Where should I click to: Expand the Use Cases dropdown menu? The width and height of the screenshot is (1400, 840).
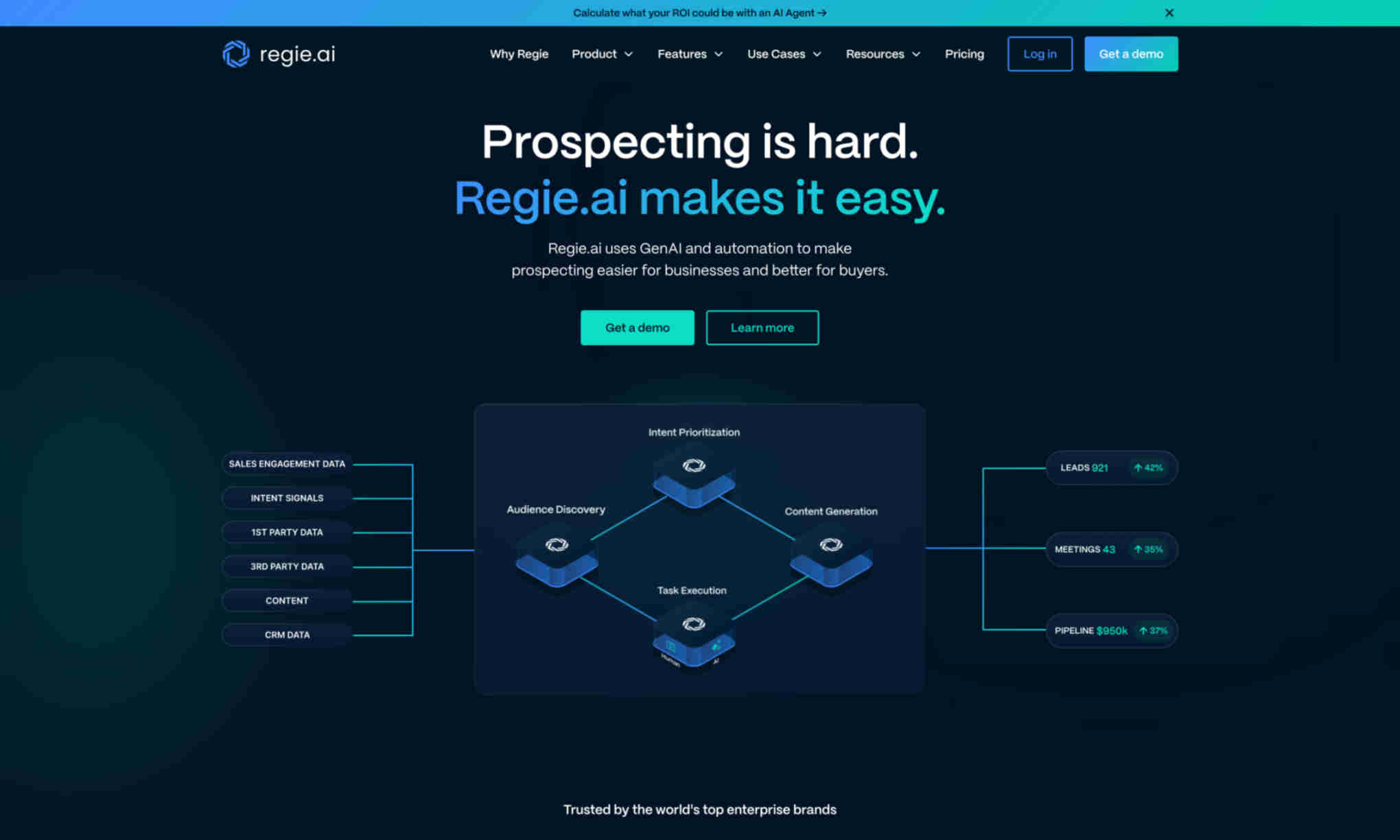(x=784, y=54)
